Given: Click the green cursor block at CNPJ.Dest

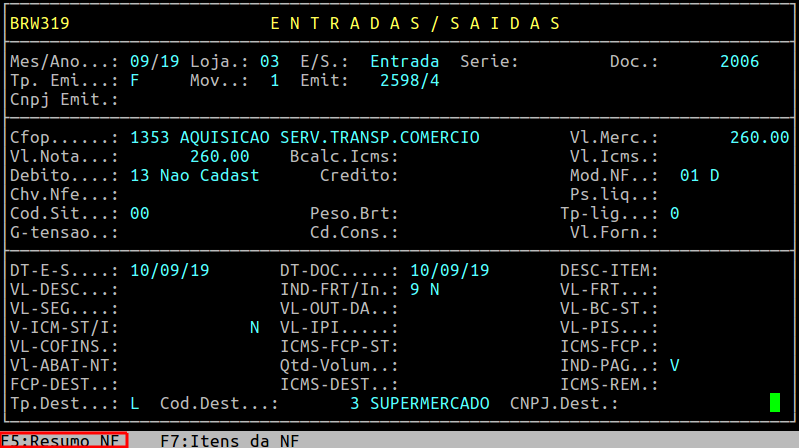Looking at the screenshot, I should point(774,403).
